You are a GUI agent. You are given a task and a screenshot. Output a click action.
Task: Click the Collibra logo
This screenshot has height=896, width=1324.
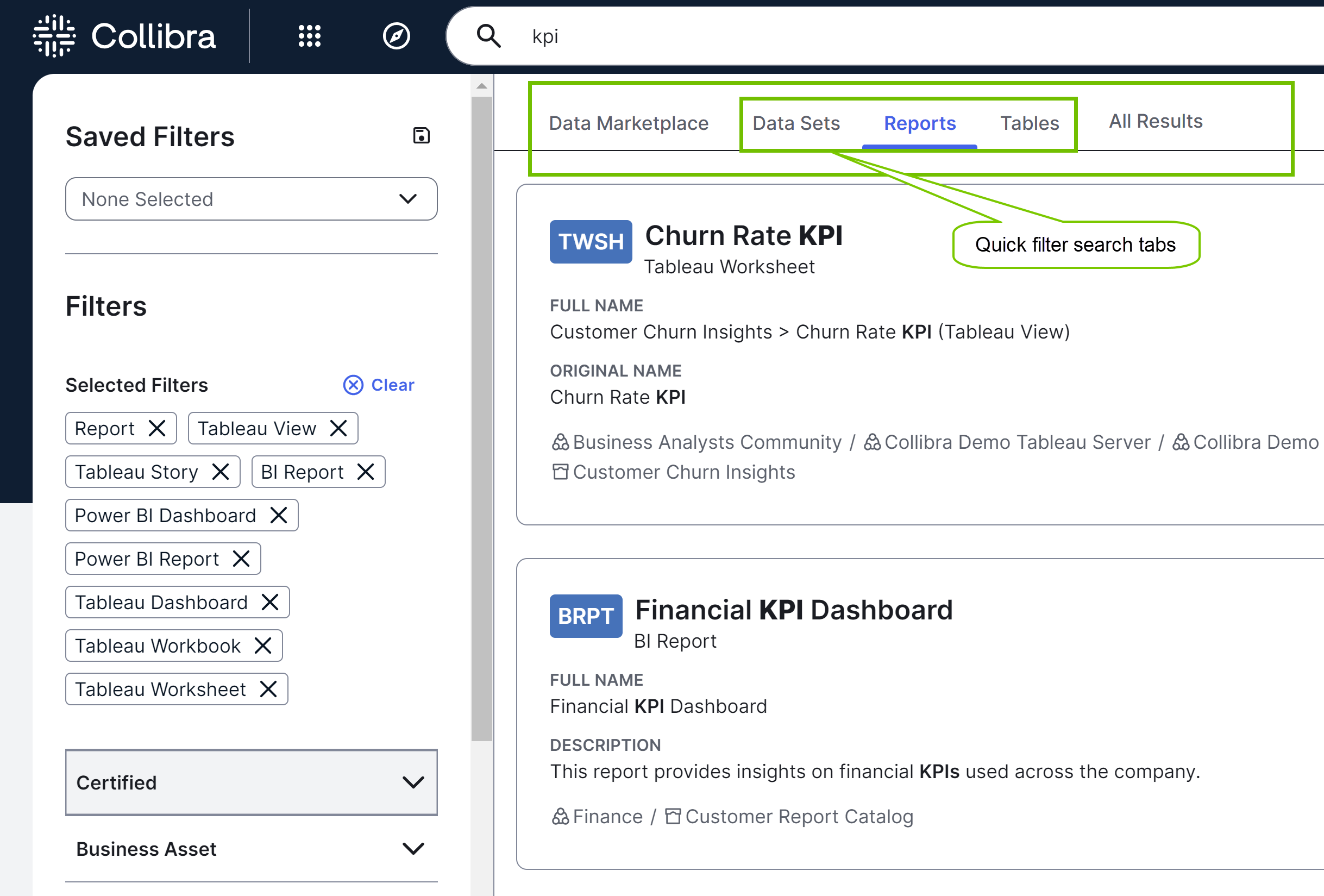[x=124, y=36]
